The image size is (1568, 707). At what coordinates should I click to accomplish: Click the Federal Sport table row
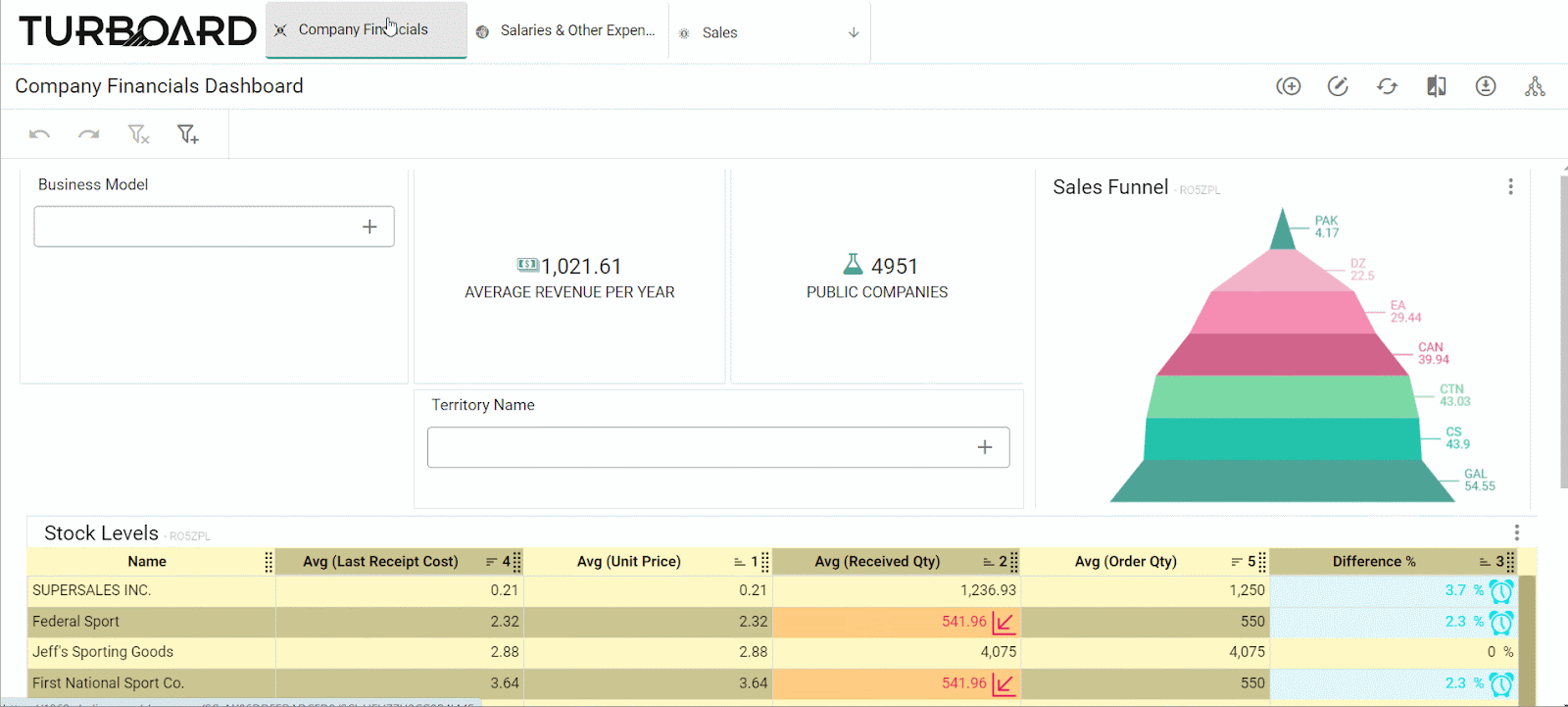[x=774, y=622]
